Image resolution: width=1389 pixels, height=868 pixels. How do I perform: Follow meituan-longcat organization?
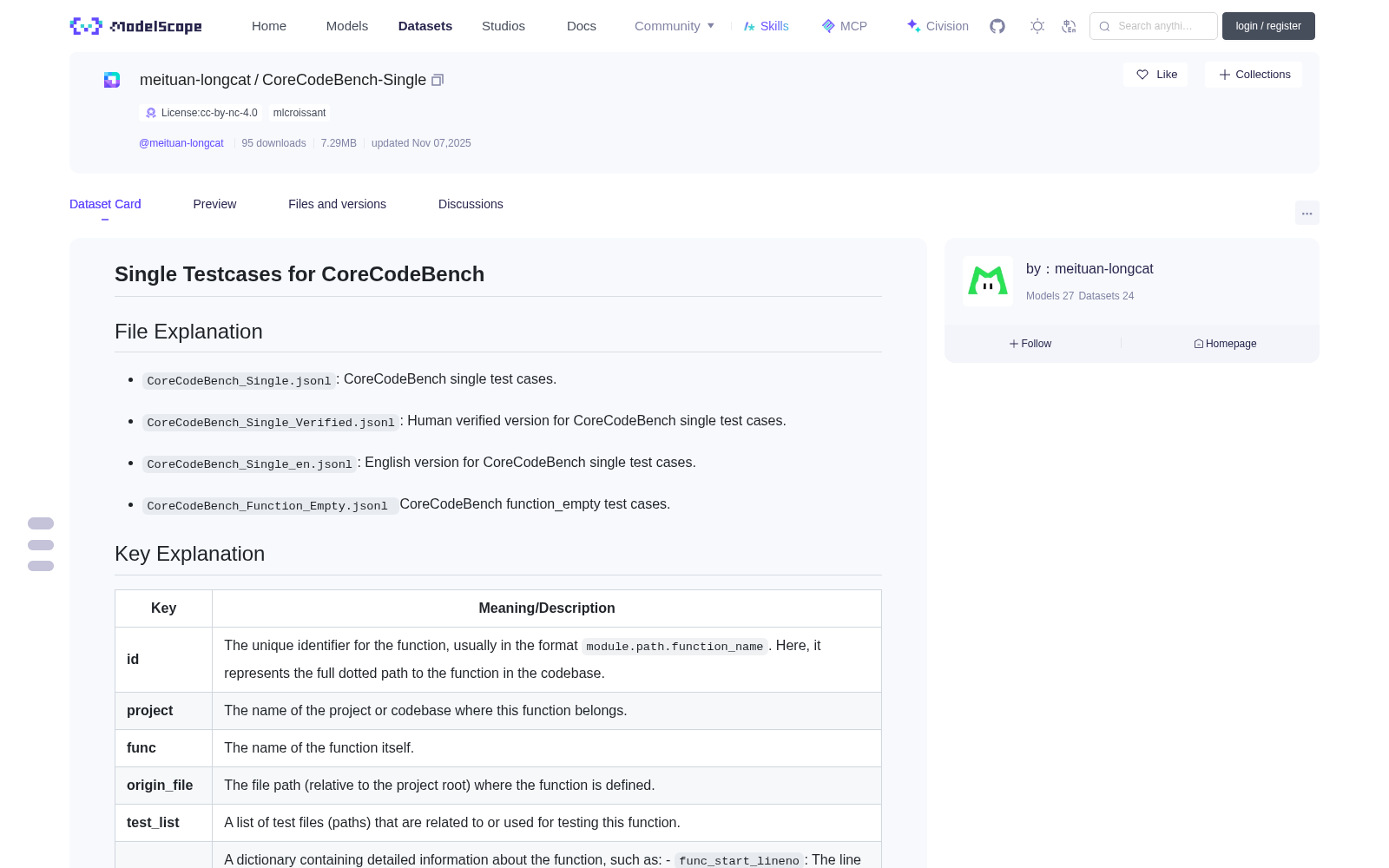[x=1030, y=344]
